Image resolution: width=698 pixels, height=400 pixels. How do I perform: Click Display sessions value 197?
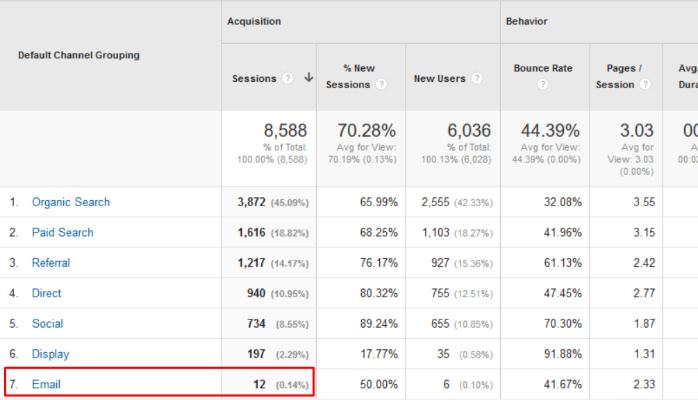click(256, 354)
